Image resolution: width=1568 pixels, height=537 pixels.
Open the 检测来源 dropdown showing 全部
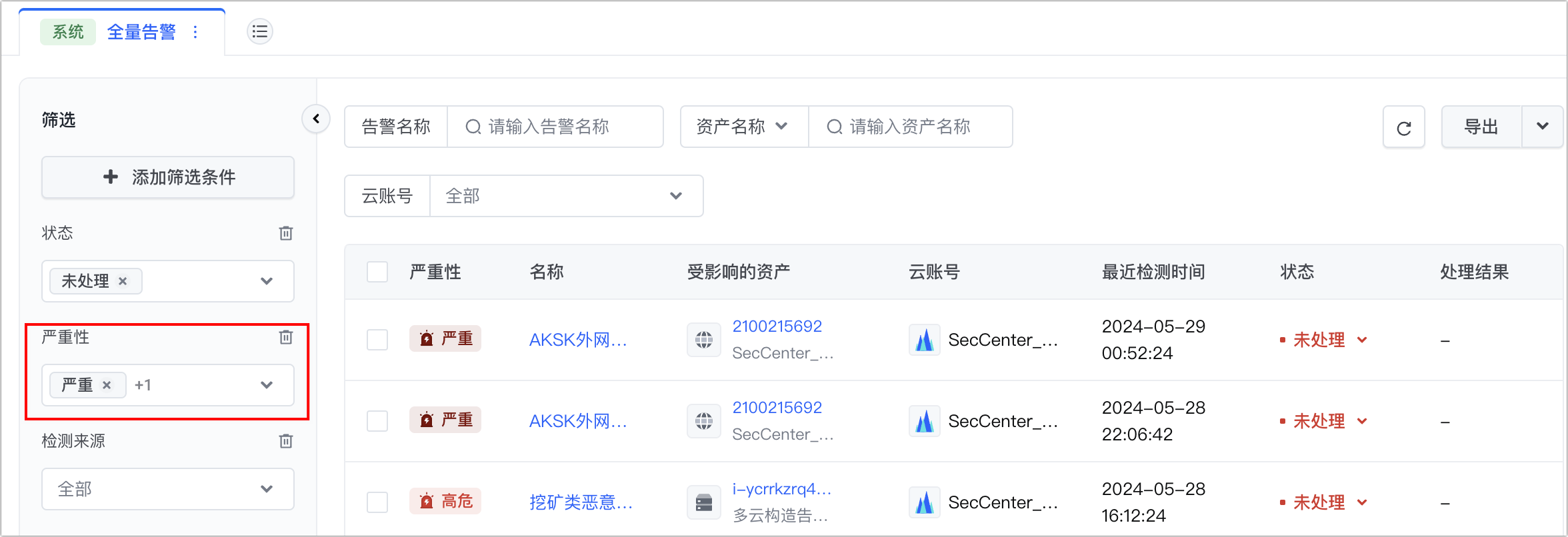pyautogui.click(x=168, y=489)
